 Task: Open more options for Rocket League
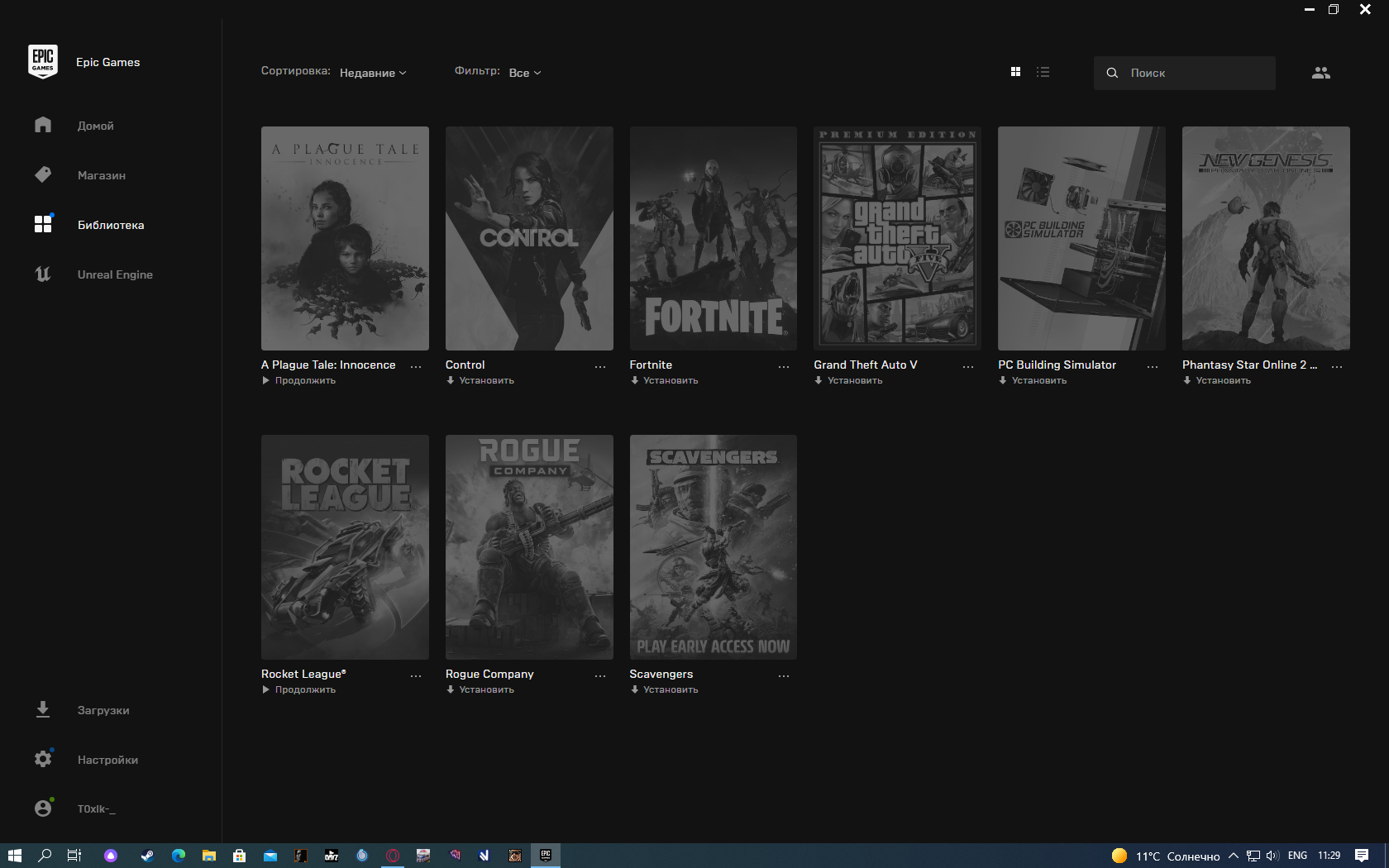pos(416,675)
